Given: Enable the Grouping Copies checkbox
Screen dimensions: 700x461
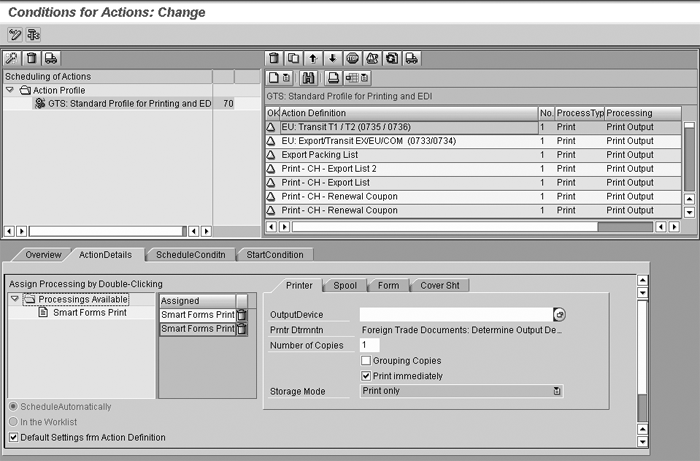Looking at the screenshot, I should point(366,360).
